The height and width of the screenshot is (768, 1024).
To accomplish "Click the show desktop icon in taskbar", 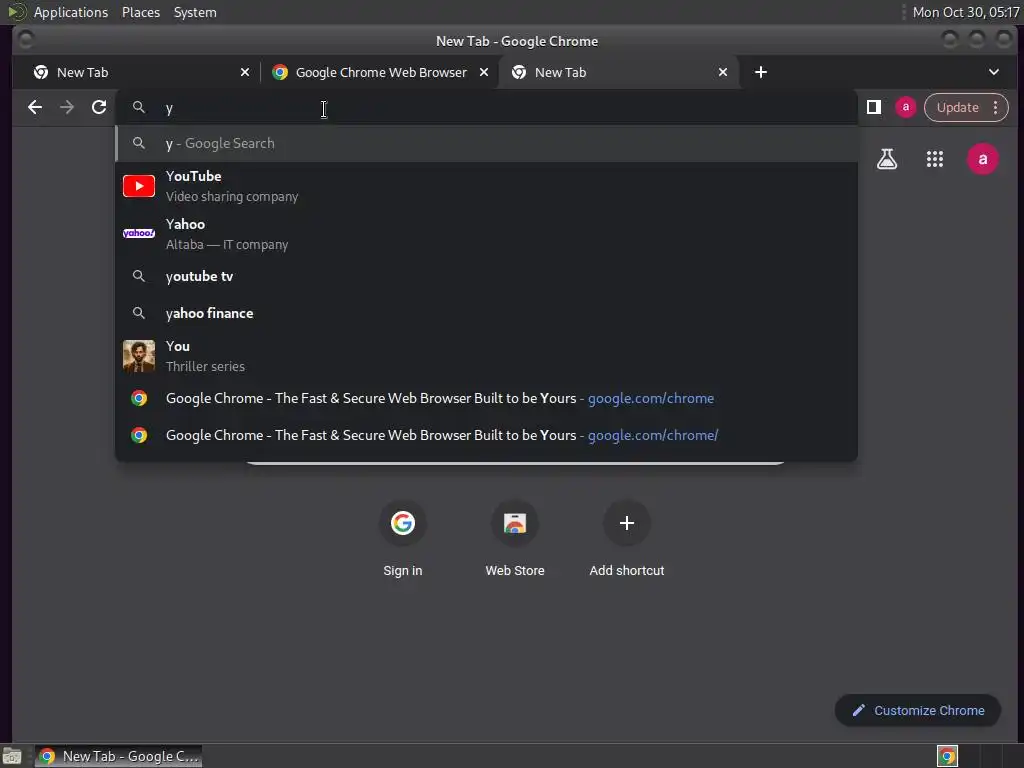I will [12, 756].
